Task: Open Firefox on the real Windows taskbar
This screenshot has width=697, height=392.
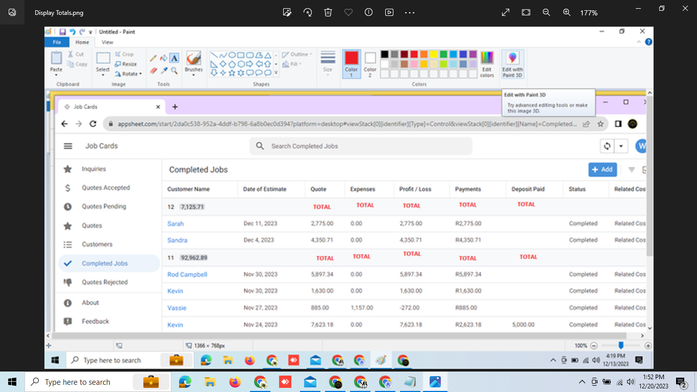Action: coord(235,382)
